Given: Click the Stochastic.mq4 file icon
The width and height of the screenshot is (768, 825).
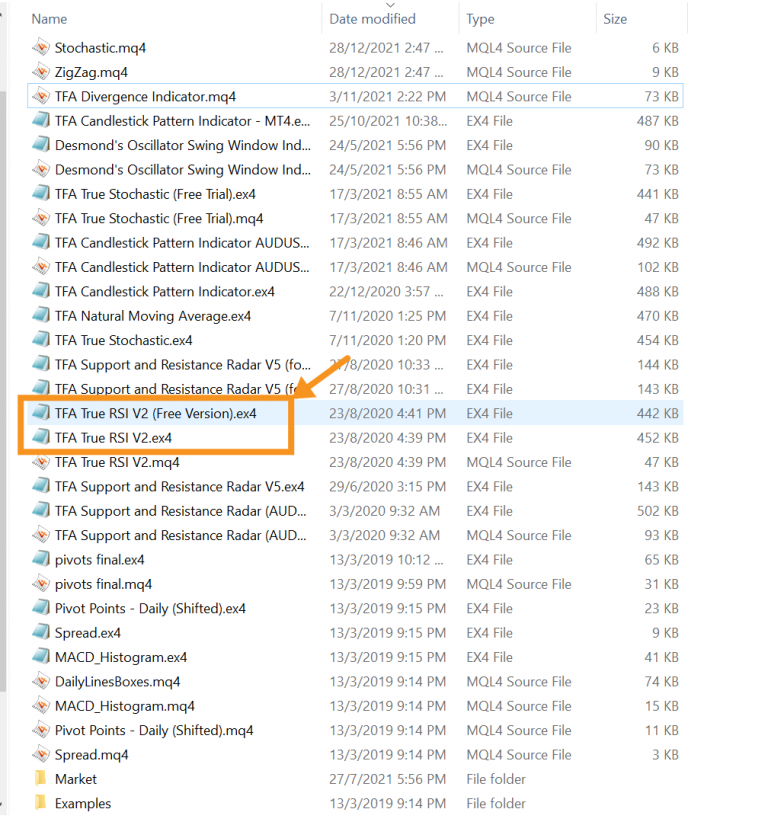Looking at the screenshot, I should (41, 48).
